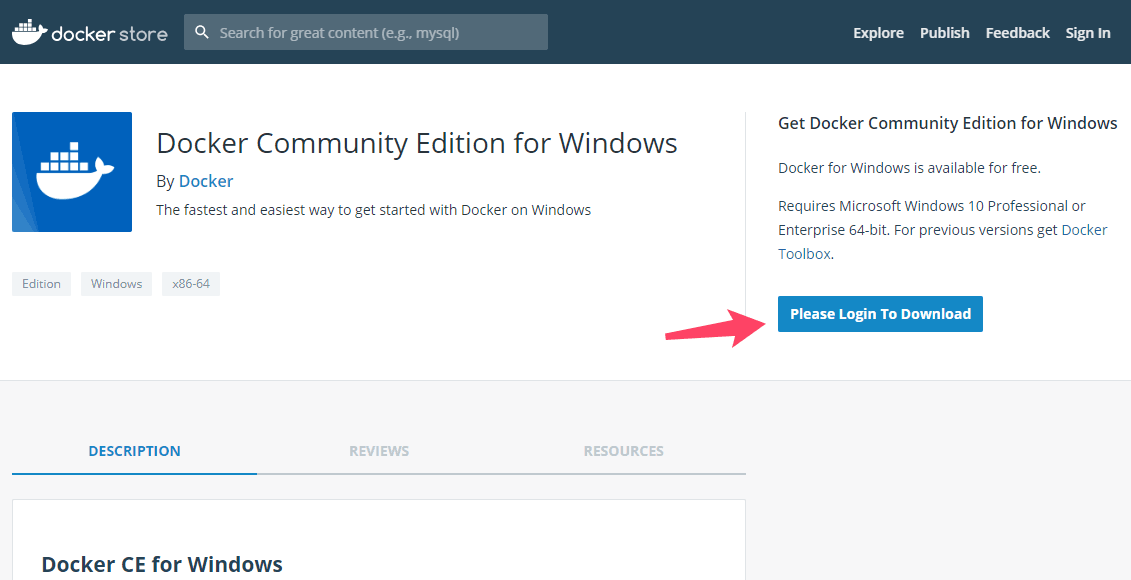
Task: Open the 'Docker' publisher link after 'By'
Action: (x=206, y=181)
